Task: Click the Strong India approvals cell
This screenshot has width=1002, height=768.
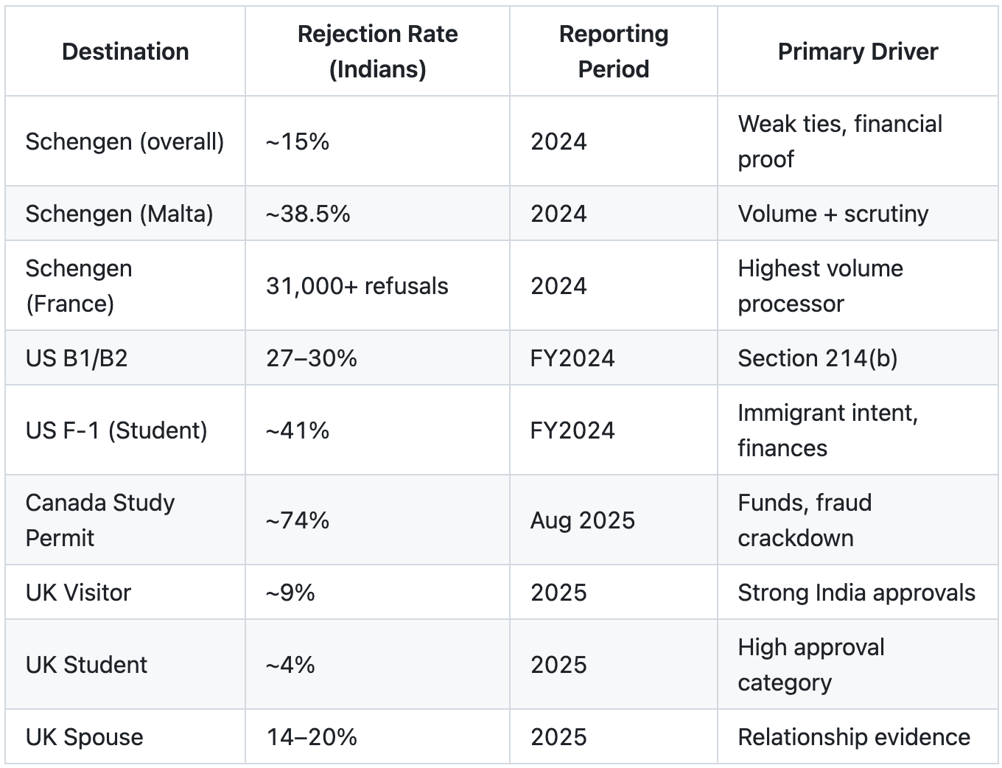Action: [858, 592]
